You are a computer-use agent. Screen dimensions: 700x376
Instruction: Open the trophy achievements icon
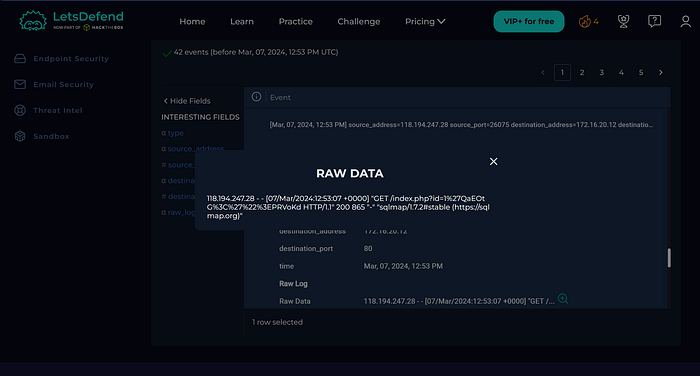623,21
